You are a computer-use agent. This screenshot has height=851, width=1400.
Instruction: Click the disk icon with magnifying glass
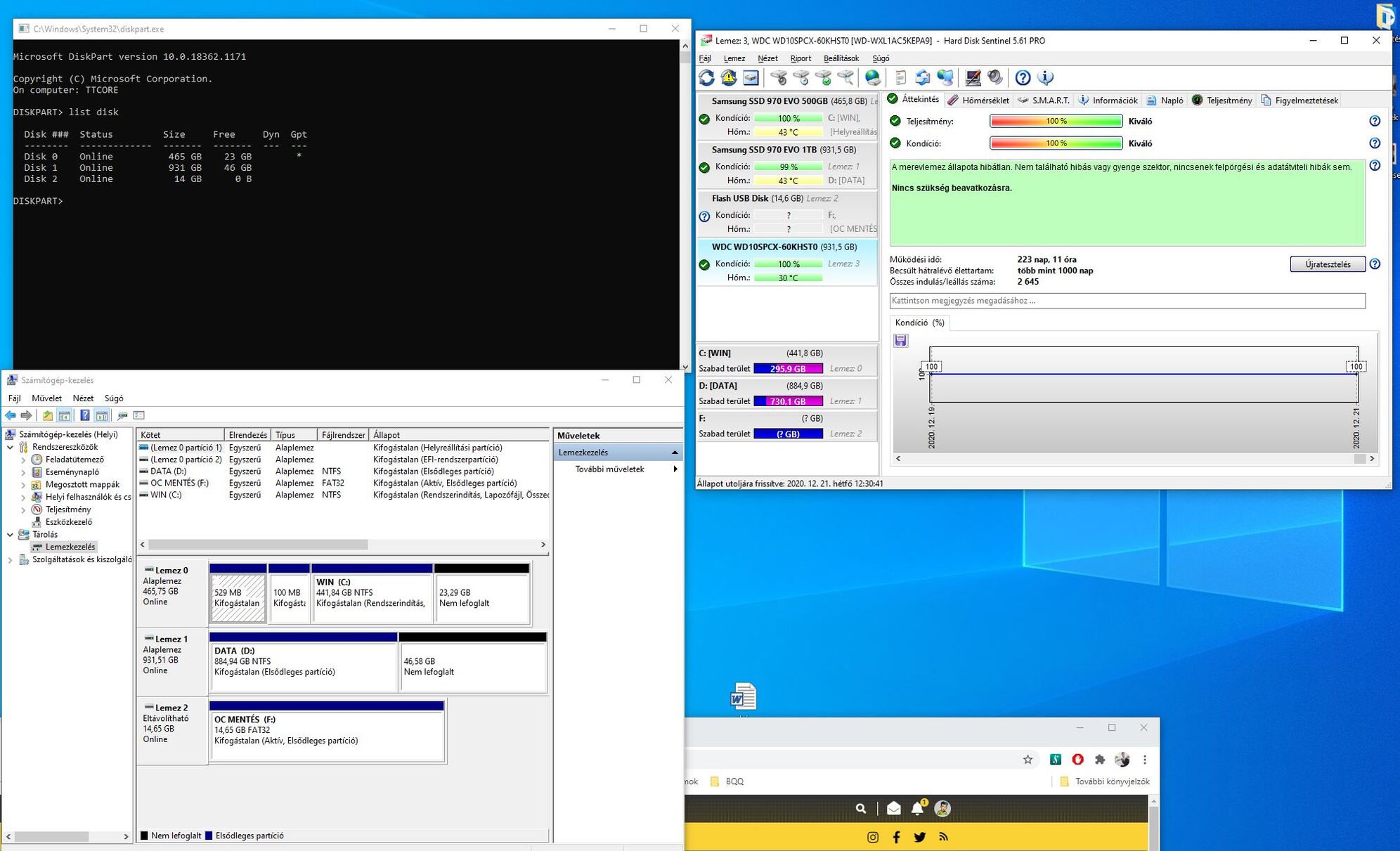[x=846, y=78]
